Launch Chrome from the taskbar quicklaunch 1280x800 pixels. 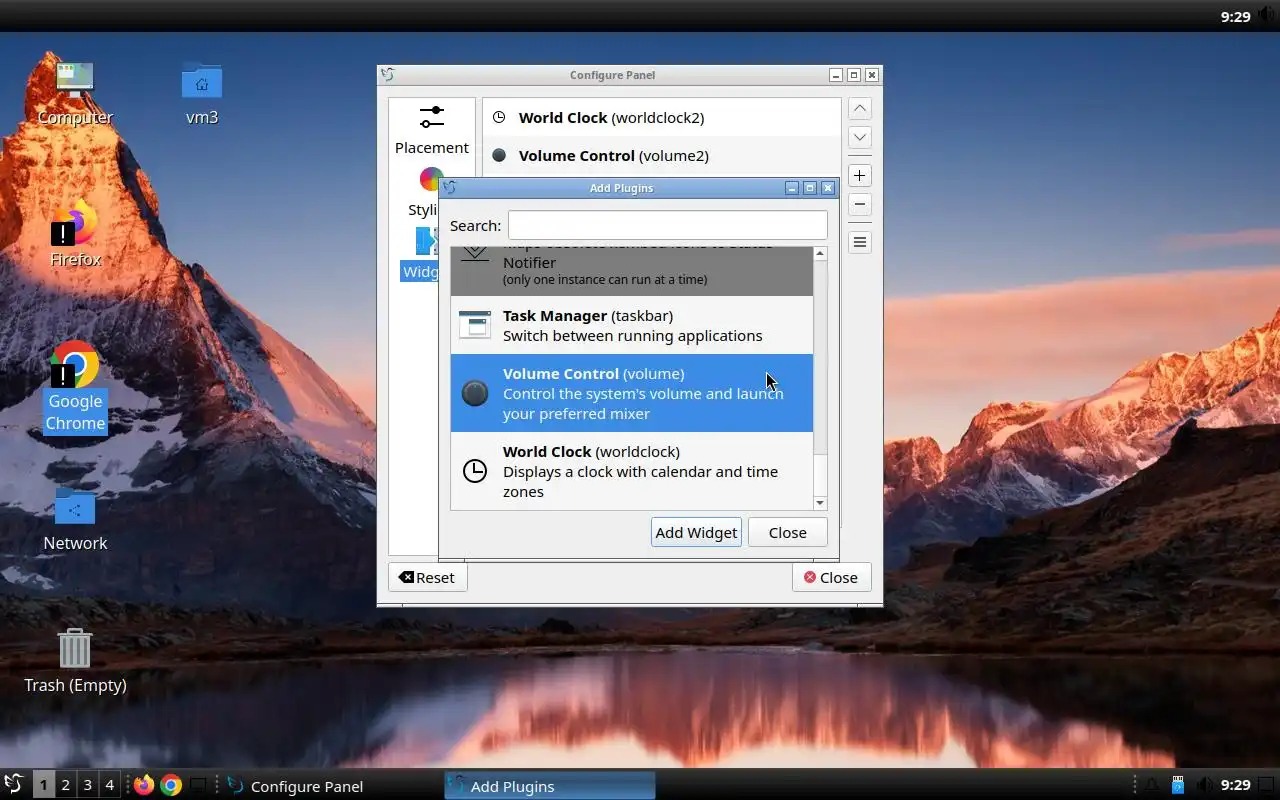(x=171, y=785)
